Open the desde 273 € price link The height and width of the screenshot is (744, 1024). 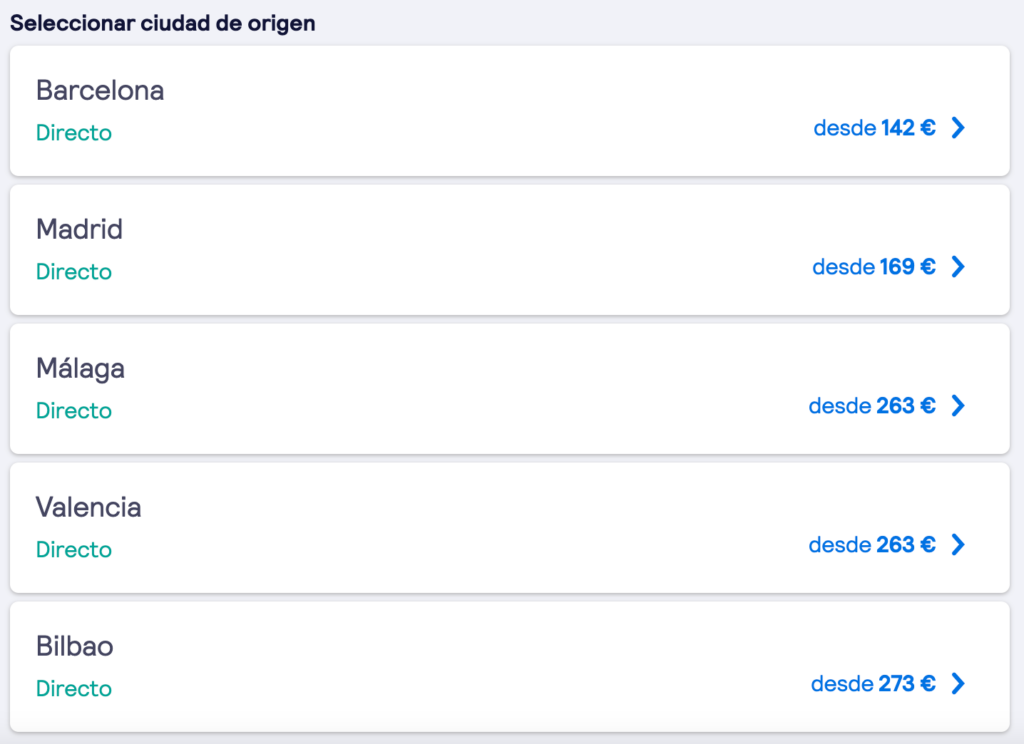pyautogui.click(x=873, y=683)
